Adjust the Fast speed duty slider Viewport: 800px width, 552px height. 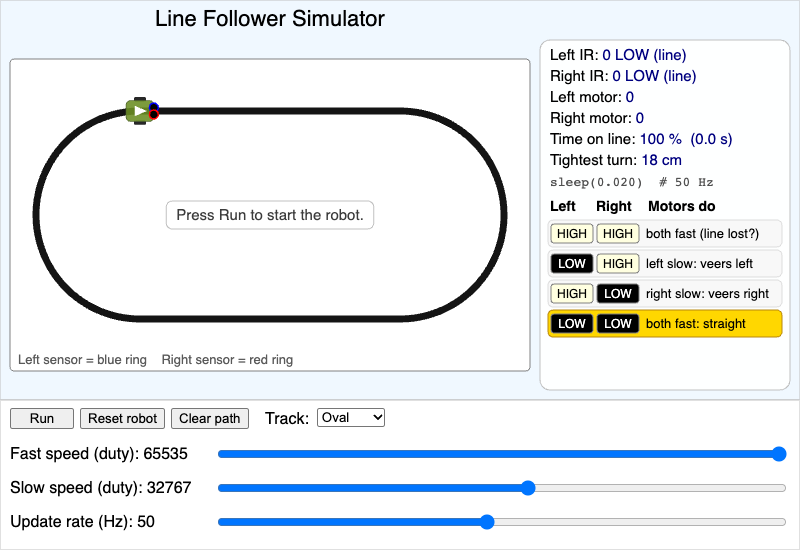[502, 454]
